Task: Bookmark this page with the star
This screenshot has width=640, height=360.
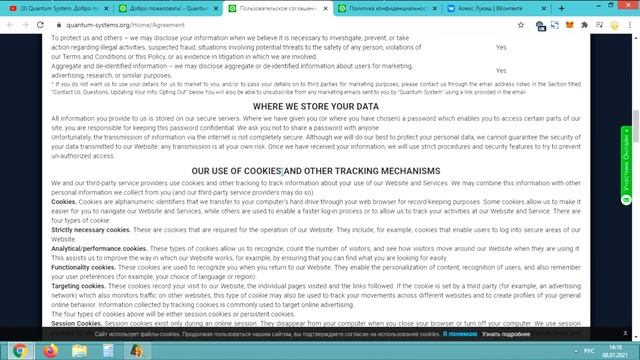Action: tap(521, 25)
